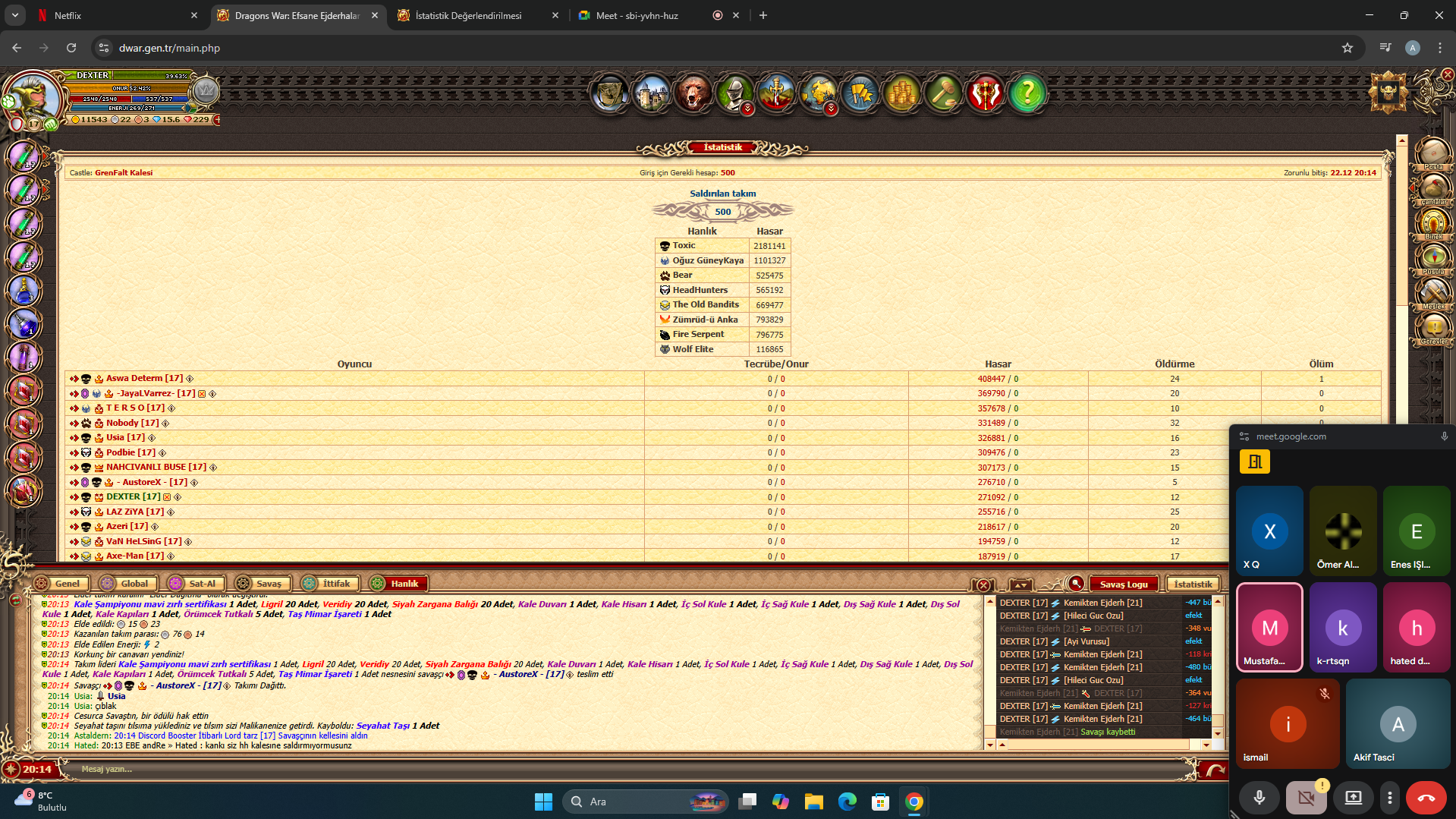Click the sword battlefield icon
The height and width of the screenshot is (819, 1456).
tap(776, 94)
